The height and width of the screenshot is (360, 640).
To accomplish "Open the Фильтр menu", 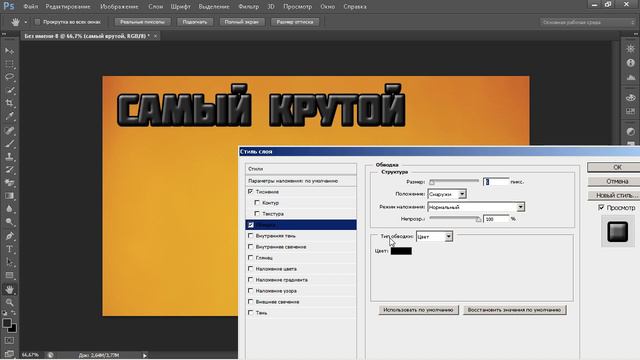I will (248, 7).
